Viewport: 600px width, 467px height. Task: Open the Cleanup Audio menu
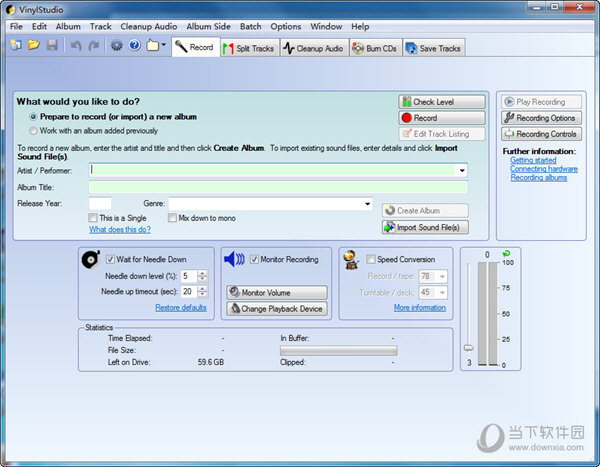(x=149, y=26)
